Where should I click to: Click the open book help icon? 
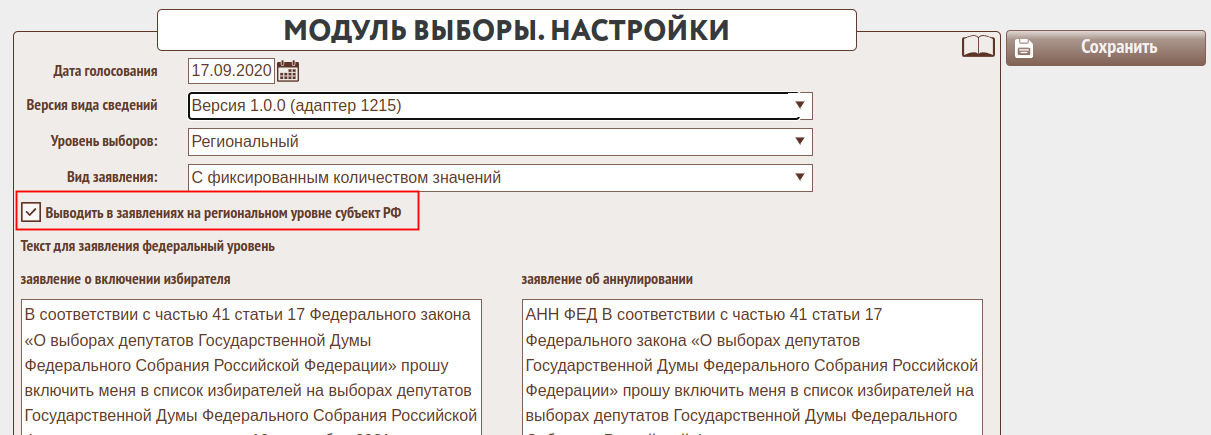tap(978, 47)
